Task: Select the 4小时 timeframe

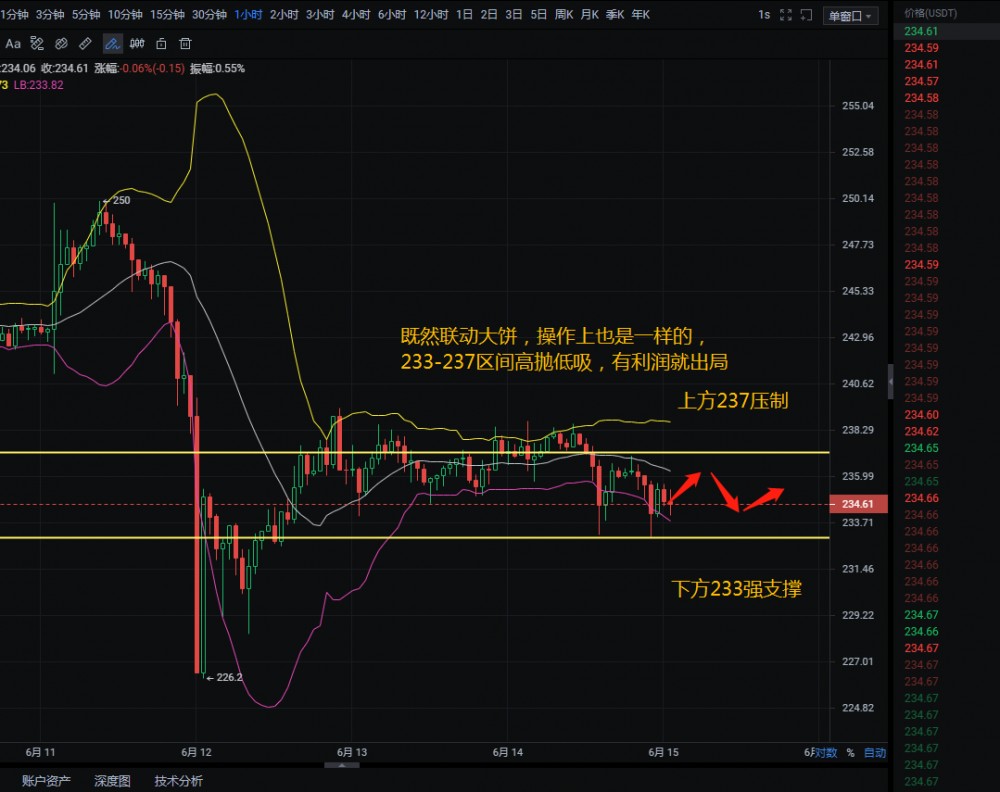Action: pyautogui.click(x=355, y=15)
